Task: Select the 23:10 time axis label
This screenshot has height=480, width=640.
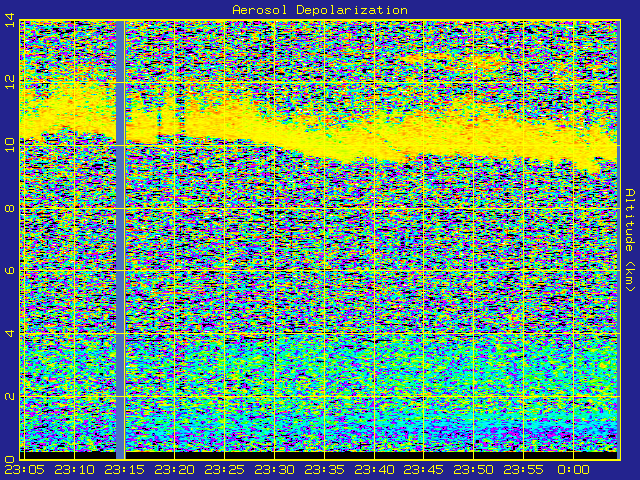Action: 75,470
